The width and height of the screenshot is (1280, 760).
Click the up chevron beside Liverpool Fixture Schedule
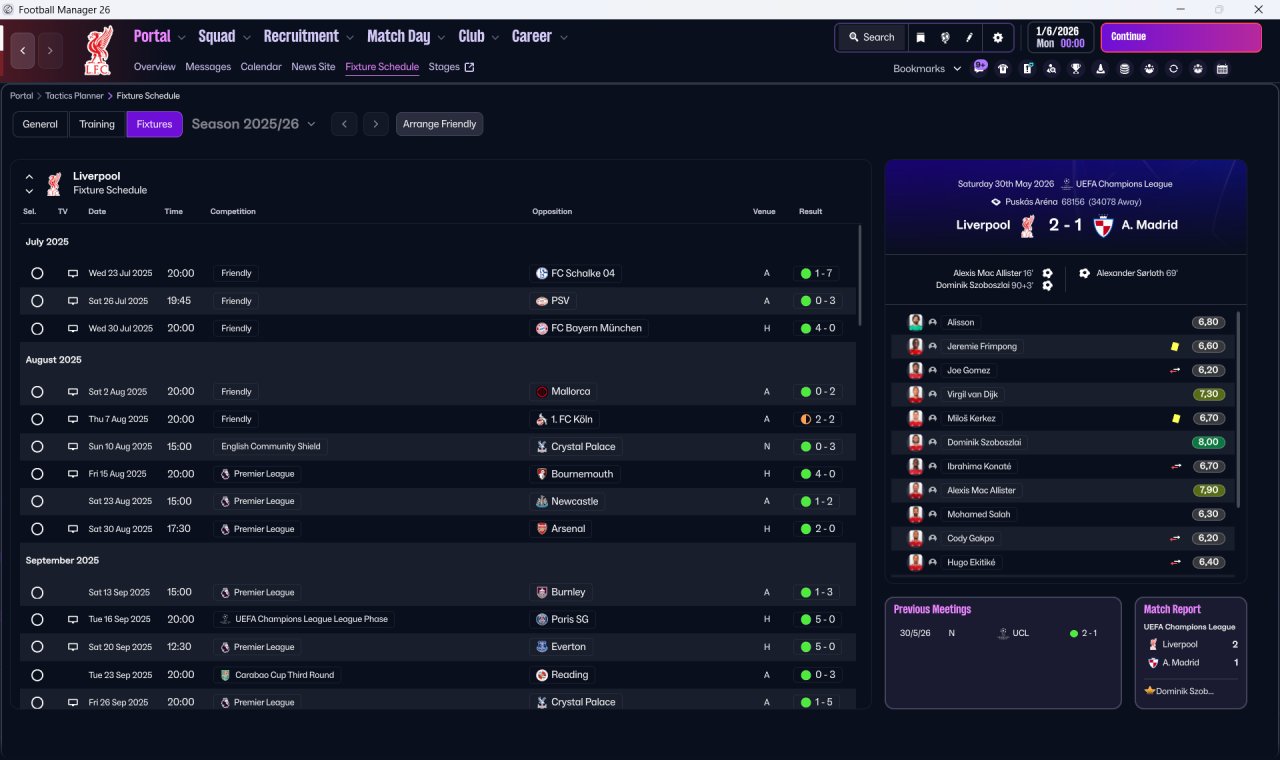29,177
